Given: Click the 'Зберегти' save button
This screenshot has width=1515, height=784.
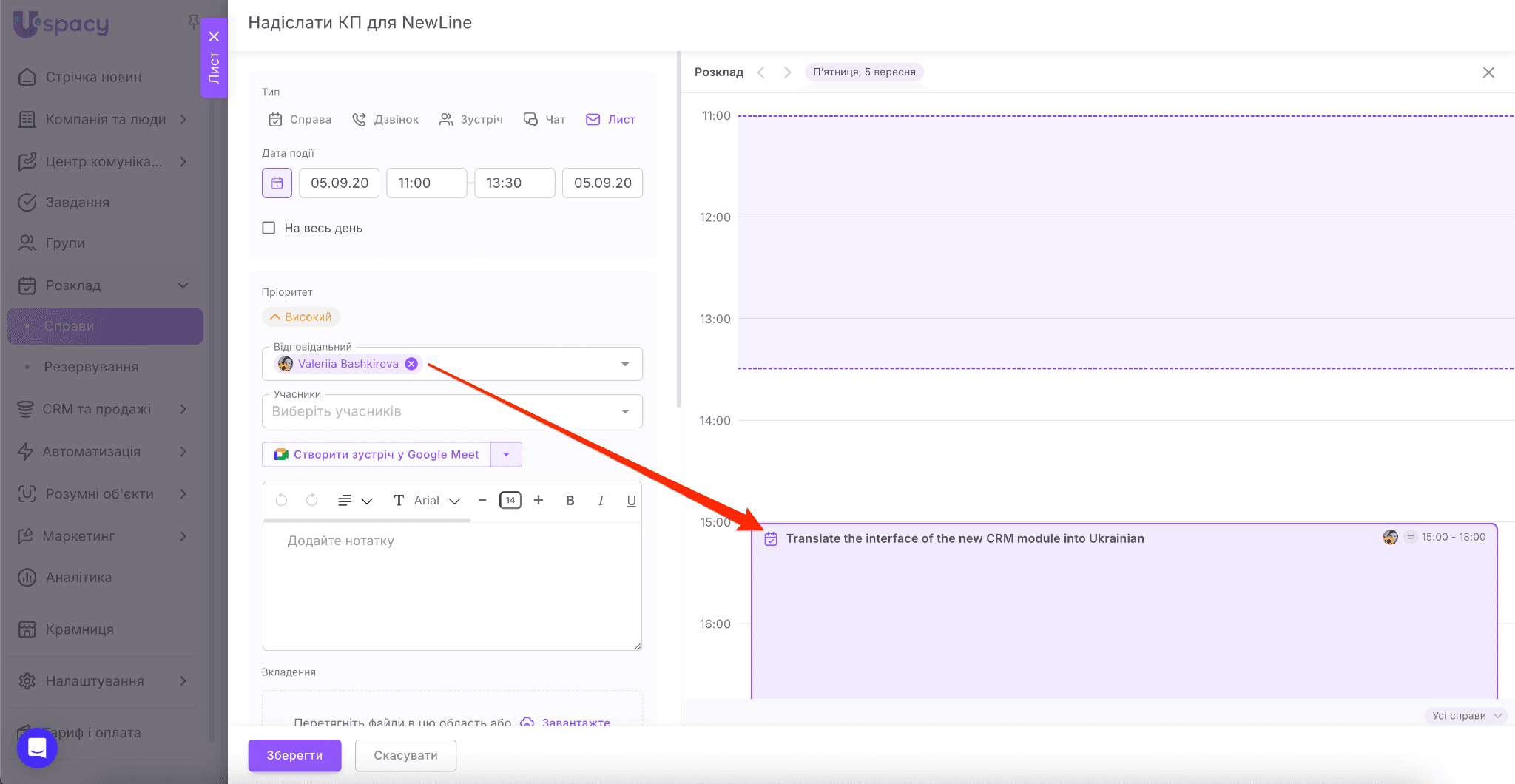Looking at the screenshot, I should click(x=294, y=755).
